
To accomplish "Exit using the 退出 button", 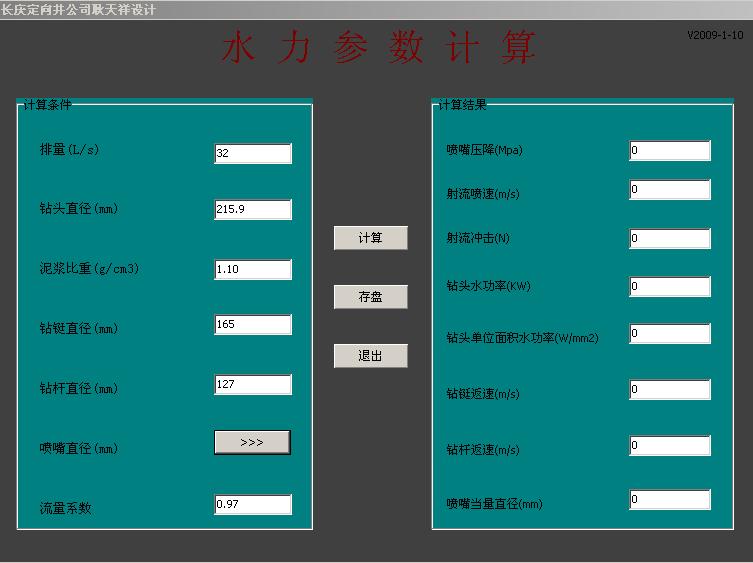I will 370,356.
